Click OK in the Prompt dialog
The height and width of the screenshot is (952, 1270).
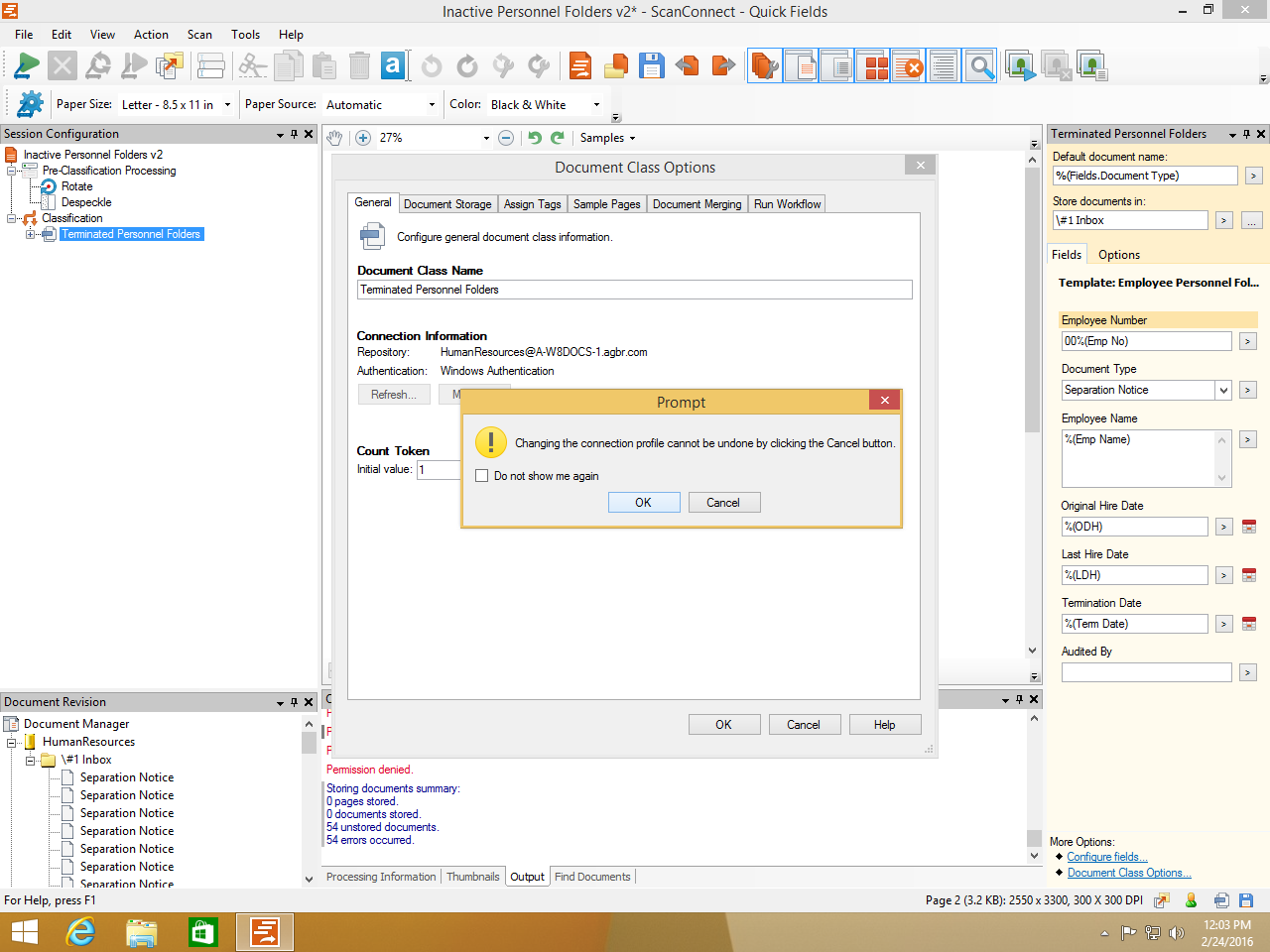pos(643,503)
